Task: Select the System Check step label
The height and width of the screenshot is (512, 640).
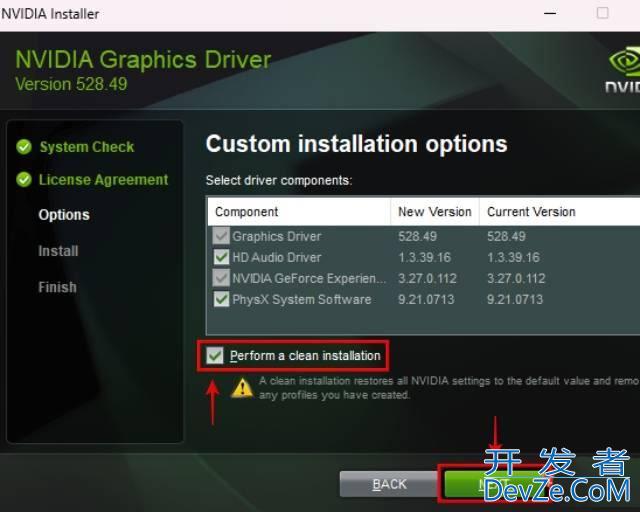Action: [87, 147]
